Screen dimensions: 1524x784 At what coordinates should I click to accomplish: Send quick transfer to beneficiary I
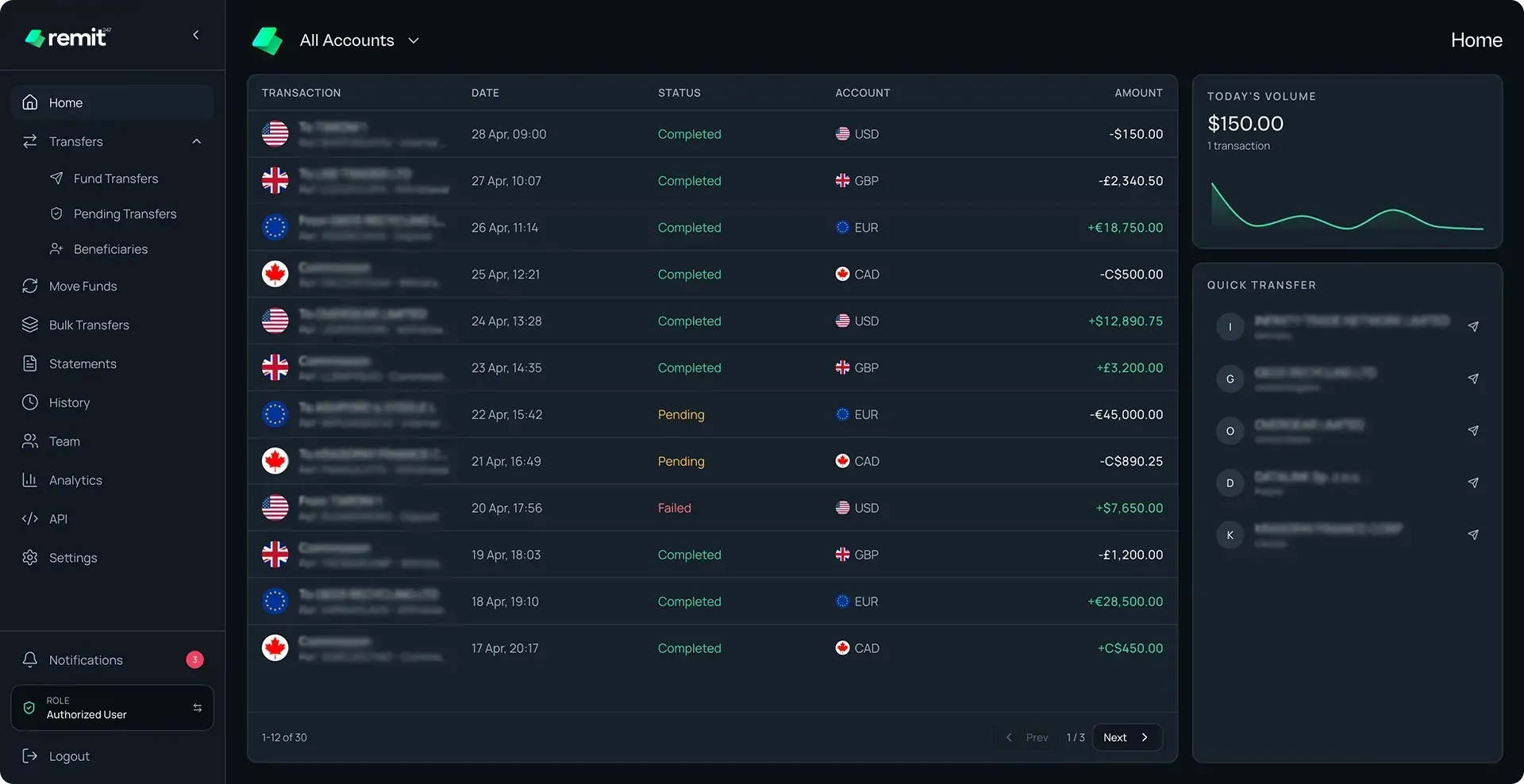[1473, 326]
